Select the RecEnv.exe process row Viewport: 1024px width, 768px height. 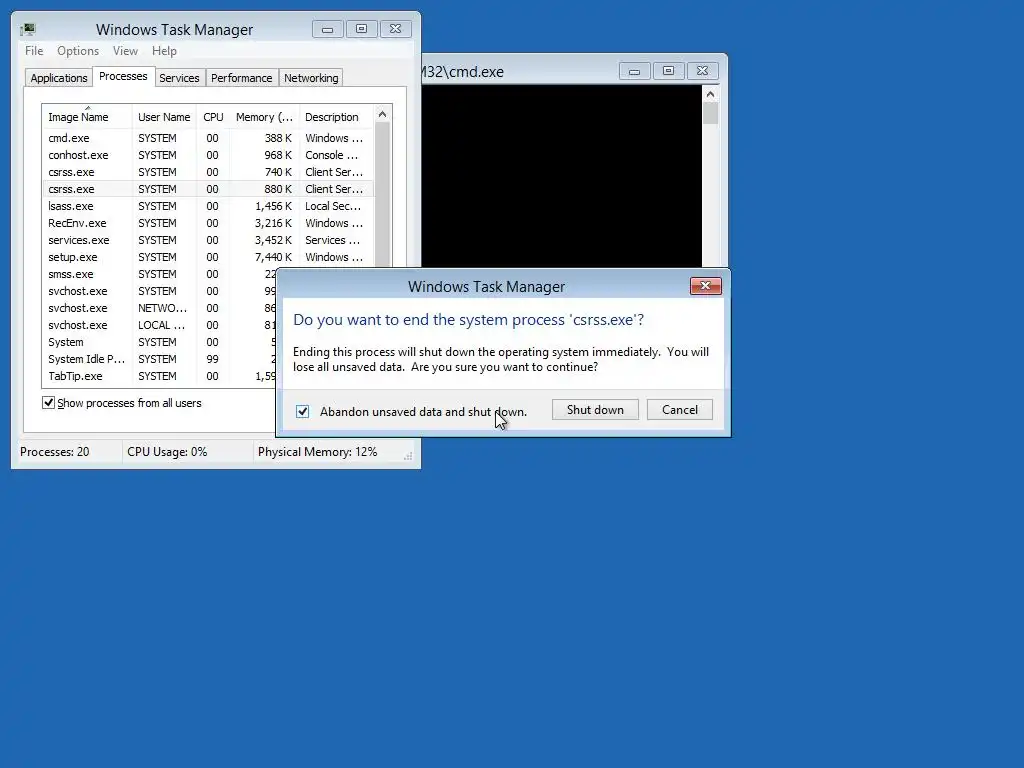[x=208, y=223]
